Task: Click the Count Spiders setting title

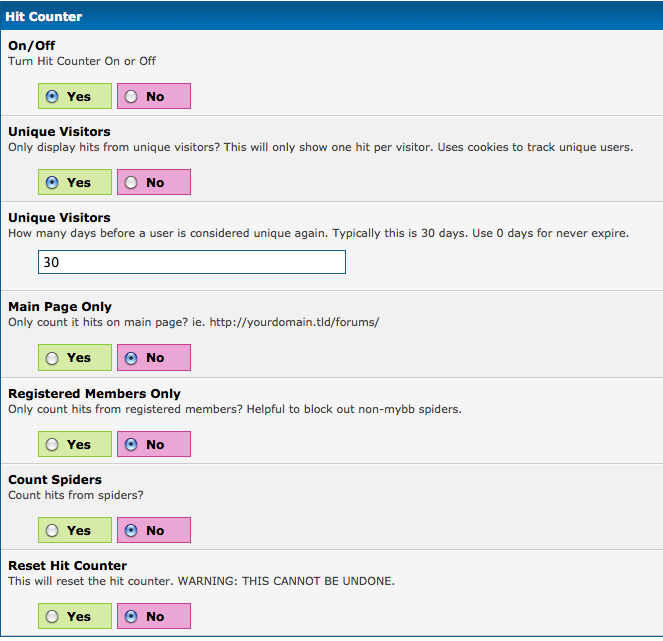Action: coord(55,479)
